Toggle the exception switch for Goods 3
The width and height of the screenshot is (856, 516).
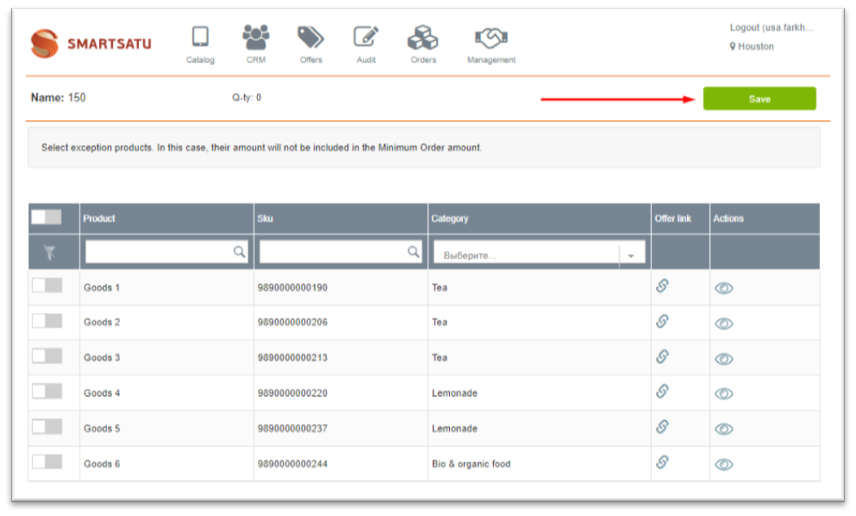point(47,356)
